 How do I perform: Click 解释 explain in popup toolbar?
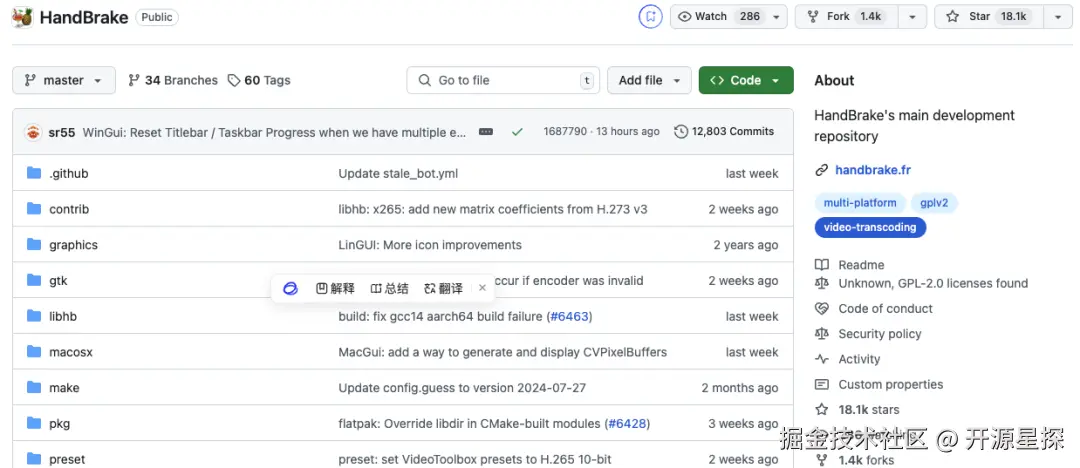click(335, 288)
